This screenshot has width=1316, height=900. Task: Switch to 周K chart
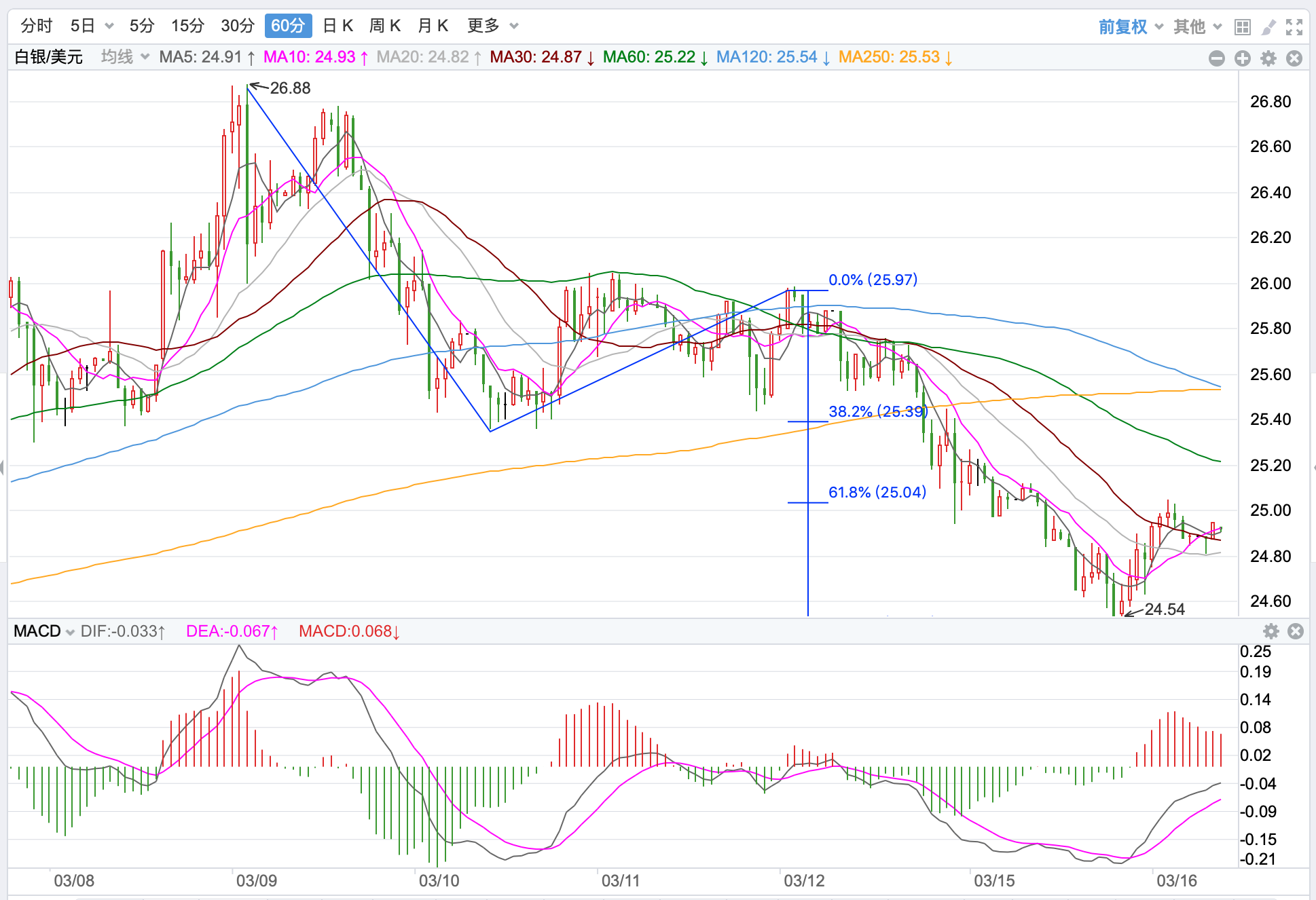385,26
